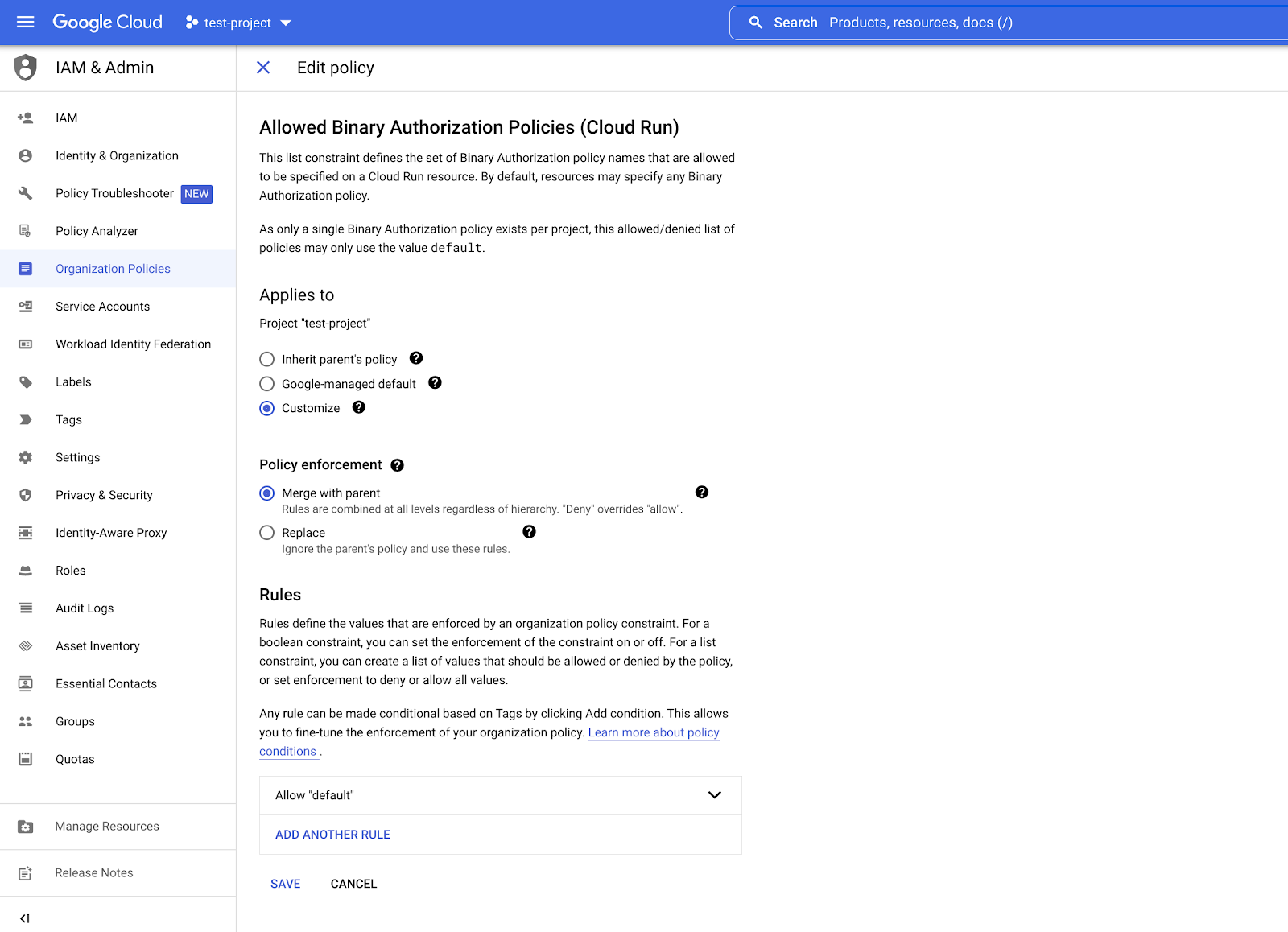Open Roles in sidebar
Viewport: 1288px width, 932px height.
pyautogui.click(x=71, y=571)
